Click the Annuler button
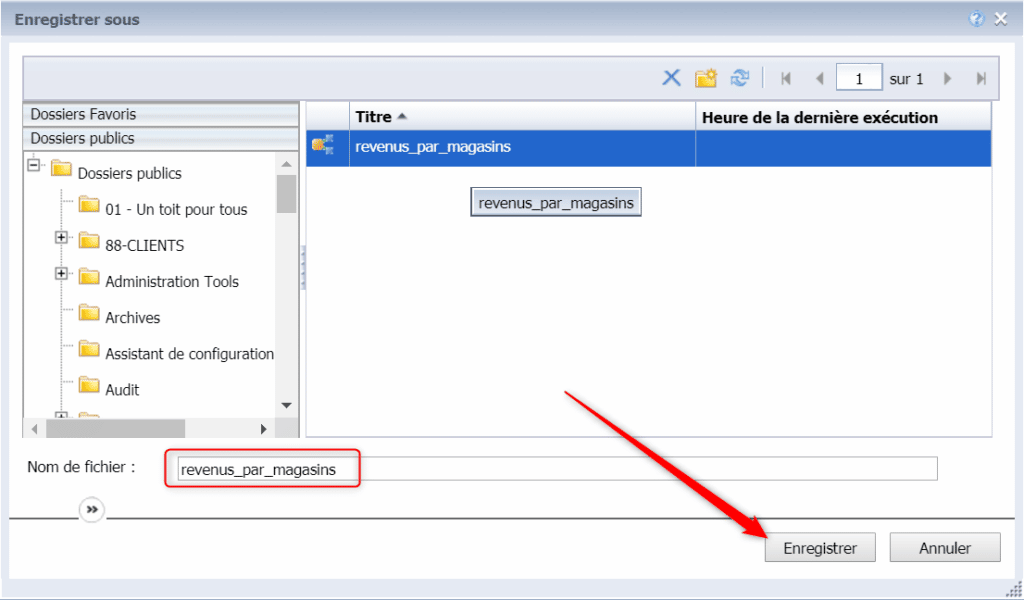The height and width of the screenshot is (600, 1024). tap(945, 548)
